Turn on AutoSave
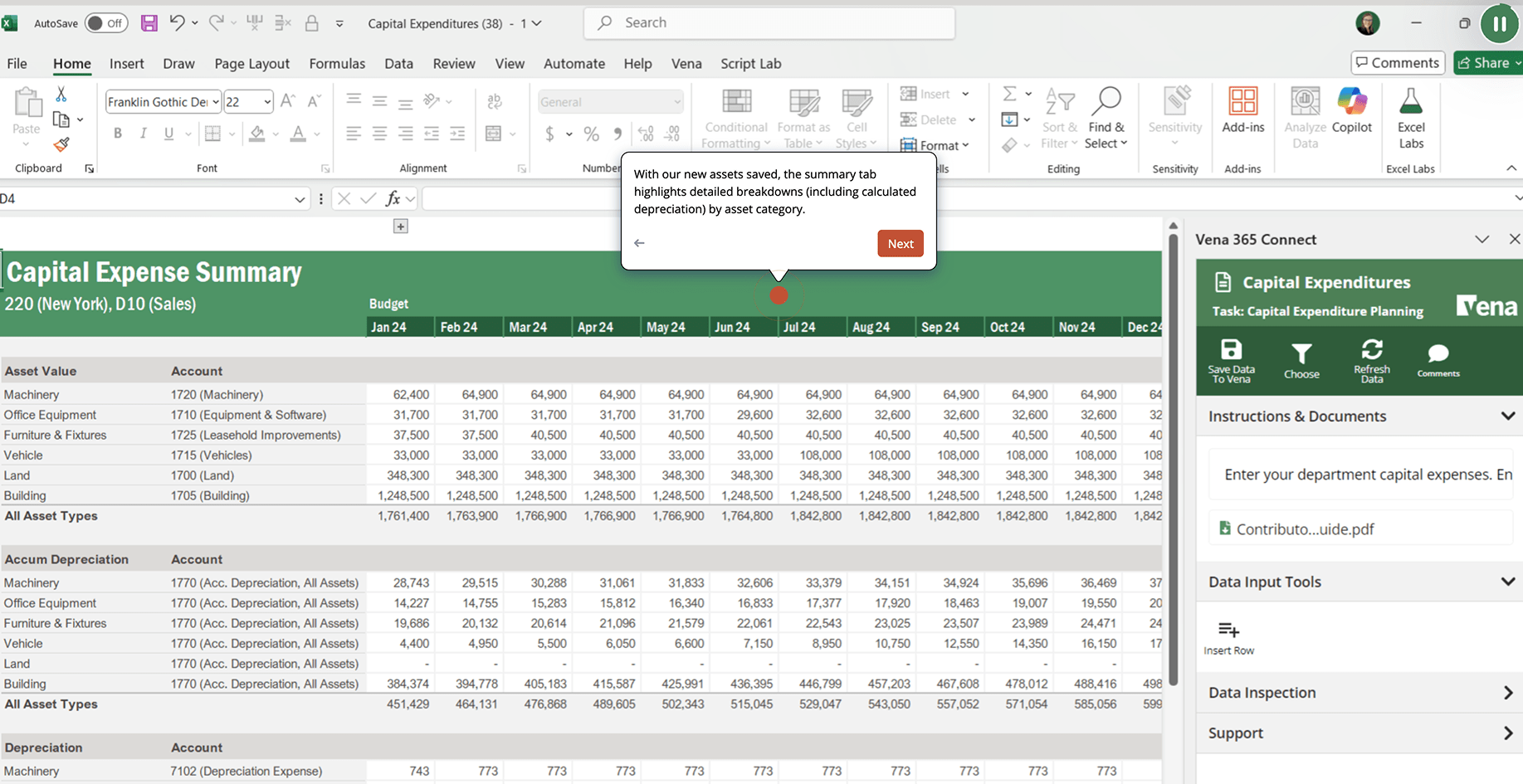This screenshot has height=784, width=1523. [106, 23]
